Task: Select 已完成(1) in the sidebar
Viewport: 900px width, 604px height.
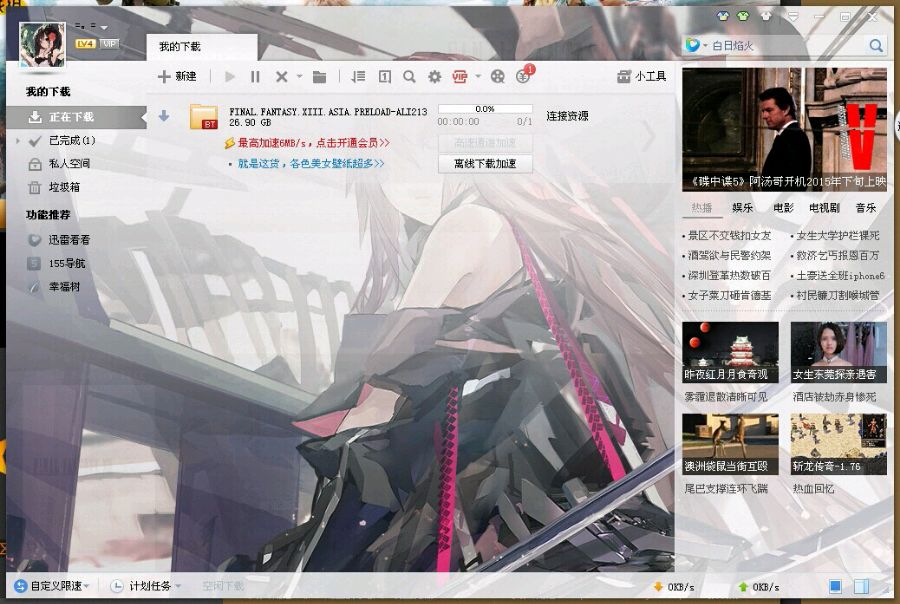Action: 72,141
